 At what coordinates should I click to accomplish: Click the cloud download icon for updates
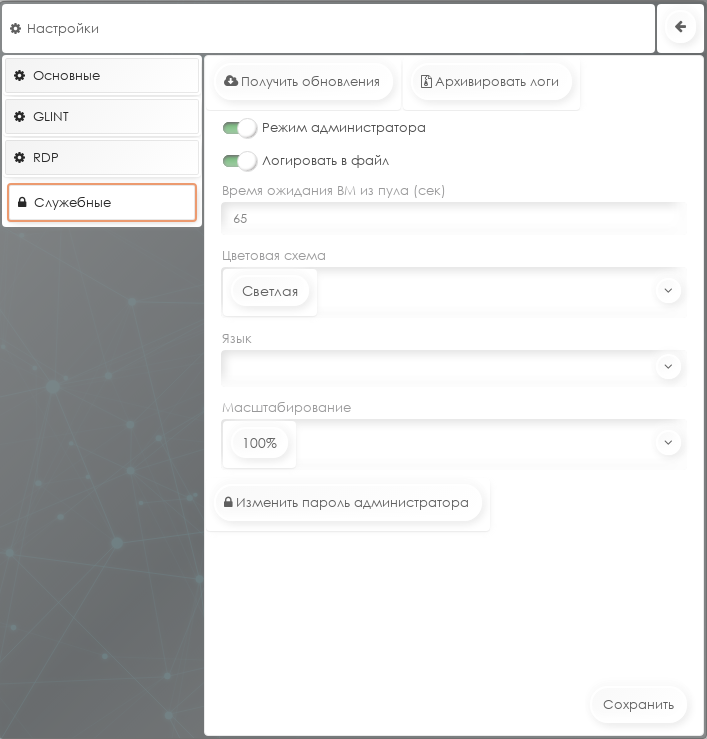pyautogui.click(x=231, y=81)
